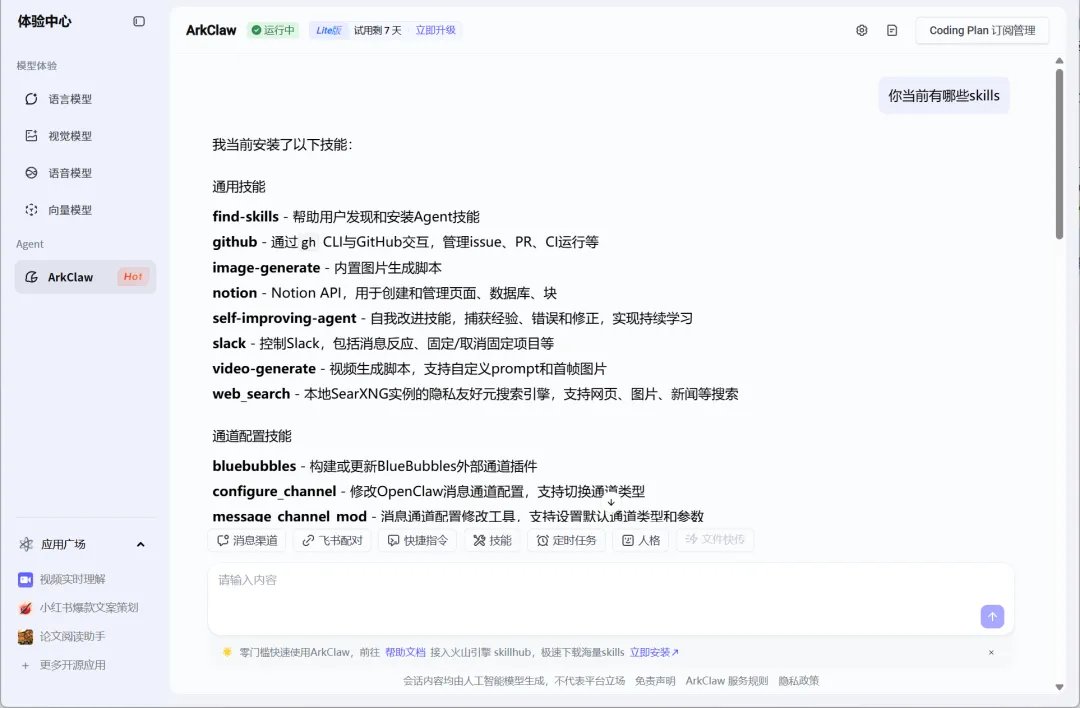This screenshot has height=708, width=1080.
Task: Click video-generate skill name
Action: (264, 368)
